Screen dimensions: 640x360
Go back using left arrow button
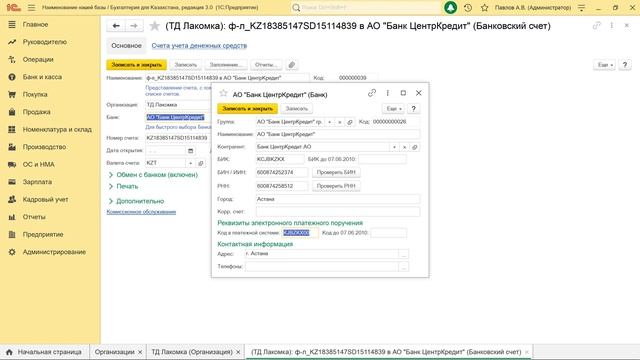click(116, 26)
